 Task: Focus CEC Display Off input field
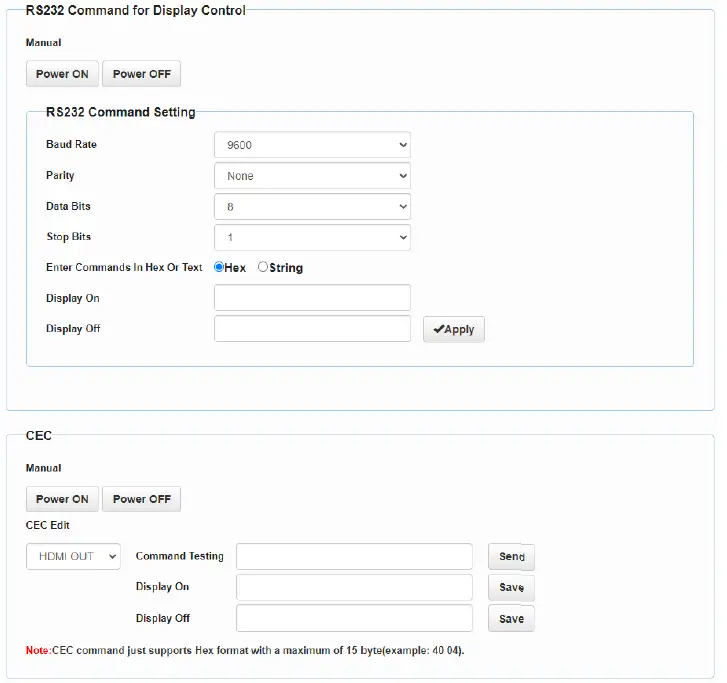click(354, 618)
